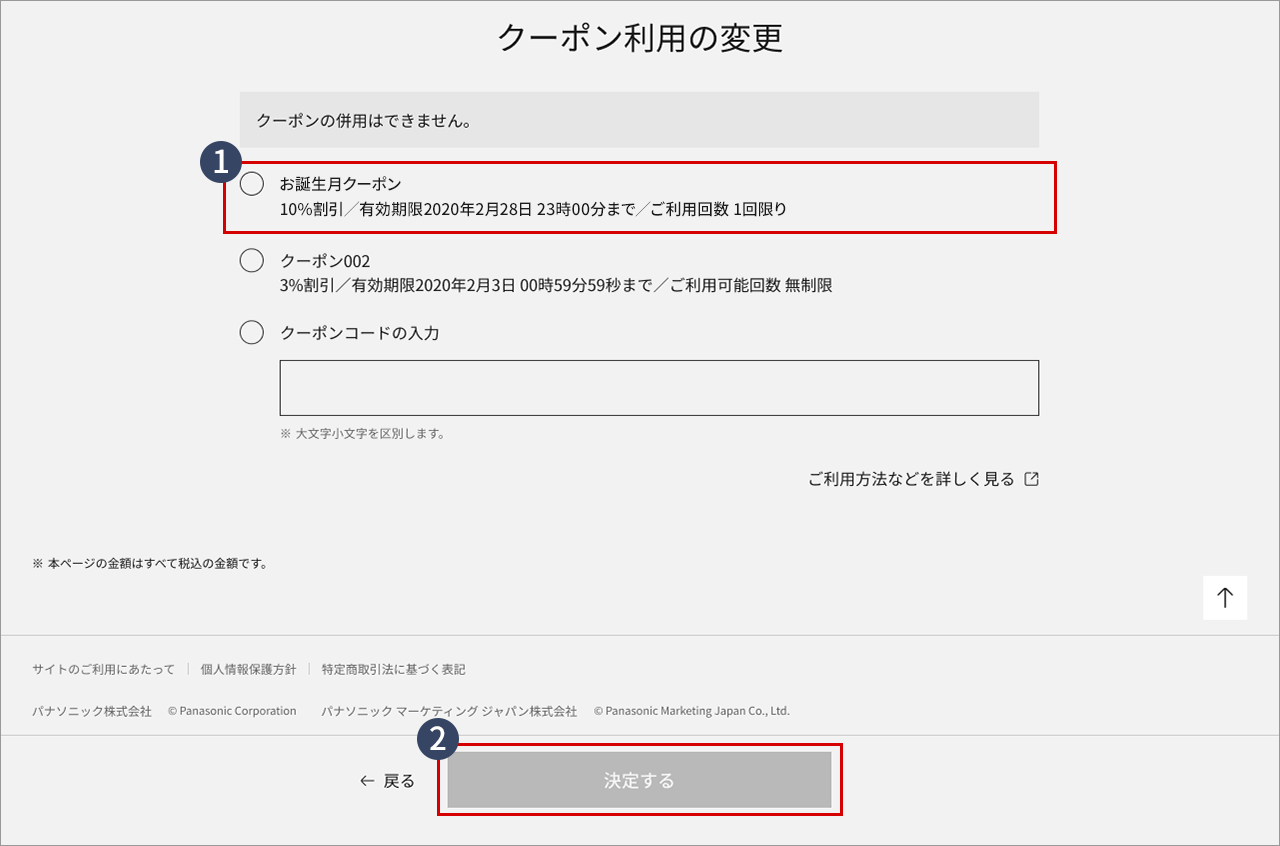Click the back arrow icon beside 戻る
The image size is (1280, 846).
(x=367, y=781)
